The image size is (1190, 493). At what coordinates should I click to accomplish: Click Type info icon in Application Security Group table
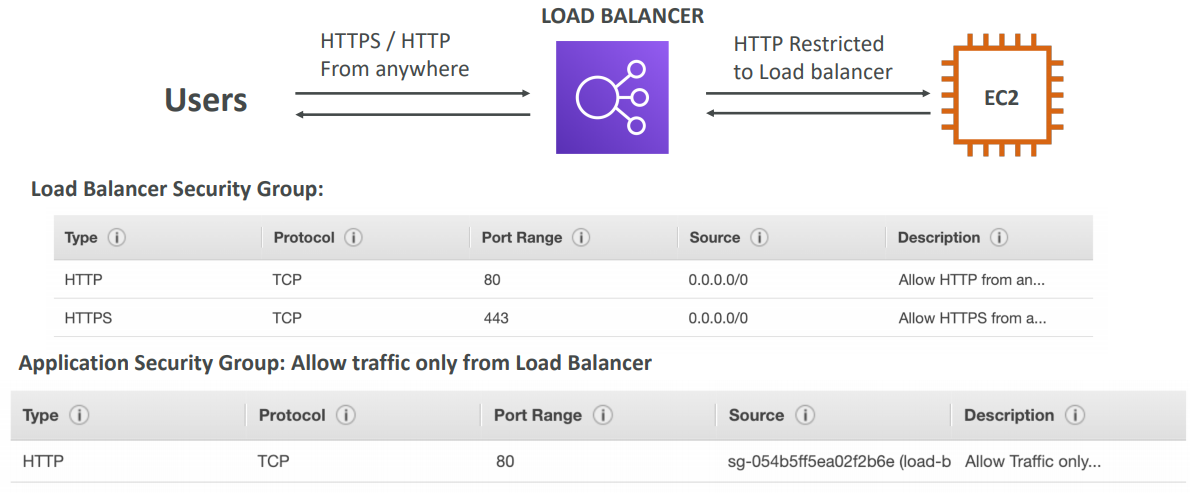[79, 415]
